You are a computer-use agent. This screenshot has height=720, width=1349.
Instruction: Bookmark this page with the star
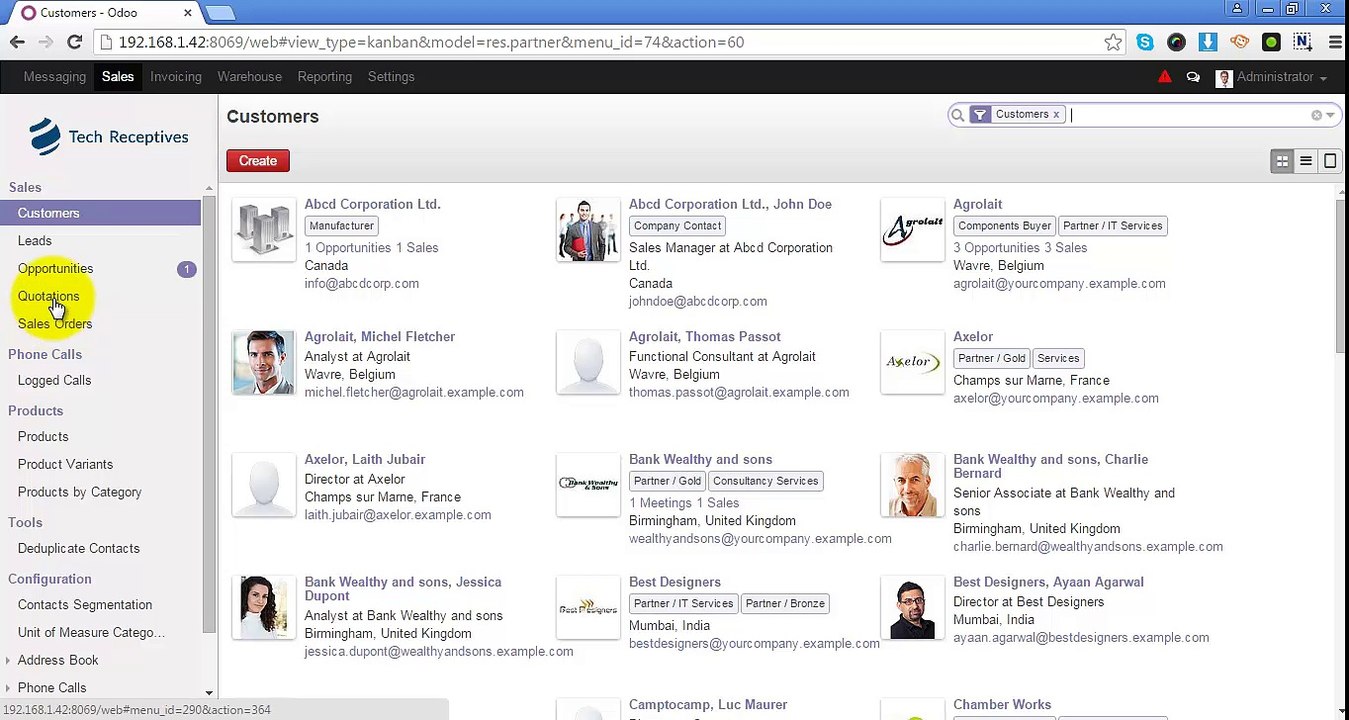click(x=1113, y=42)
